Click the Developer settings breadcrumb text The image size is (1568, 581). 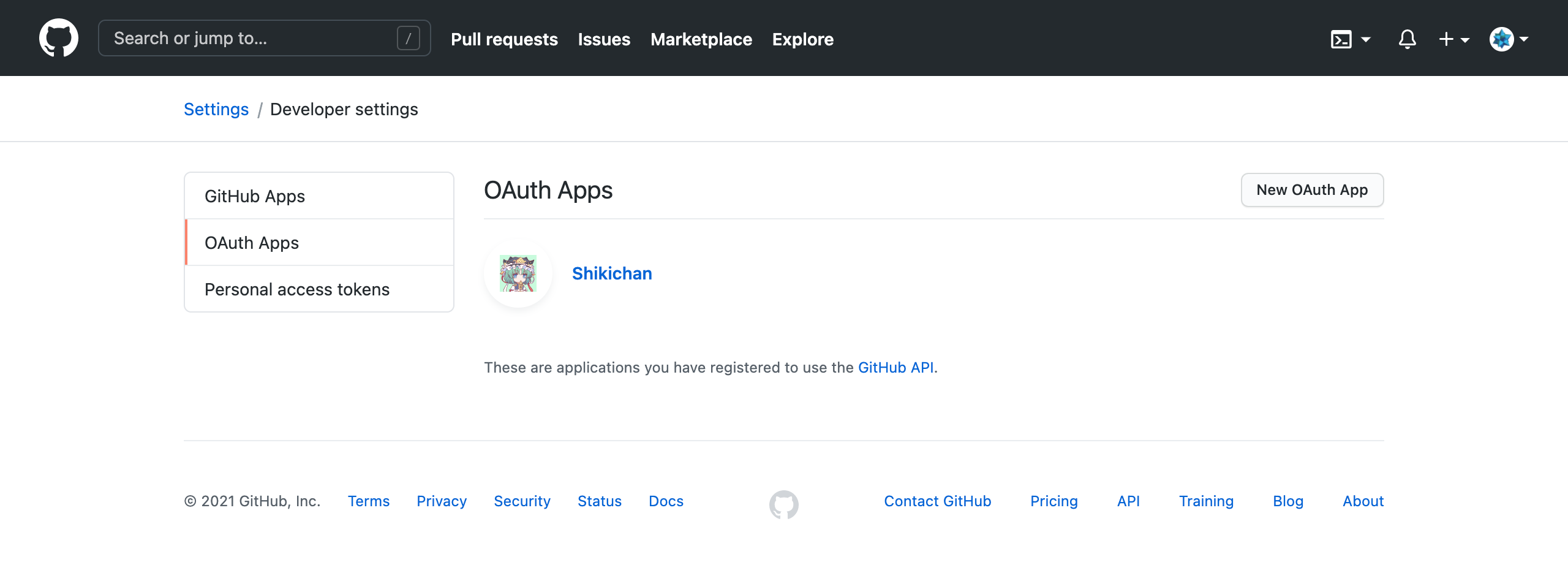pyautogui.click(x=344, y=109)
